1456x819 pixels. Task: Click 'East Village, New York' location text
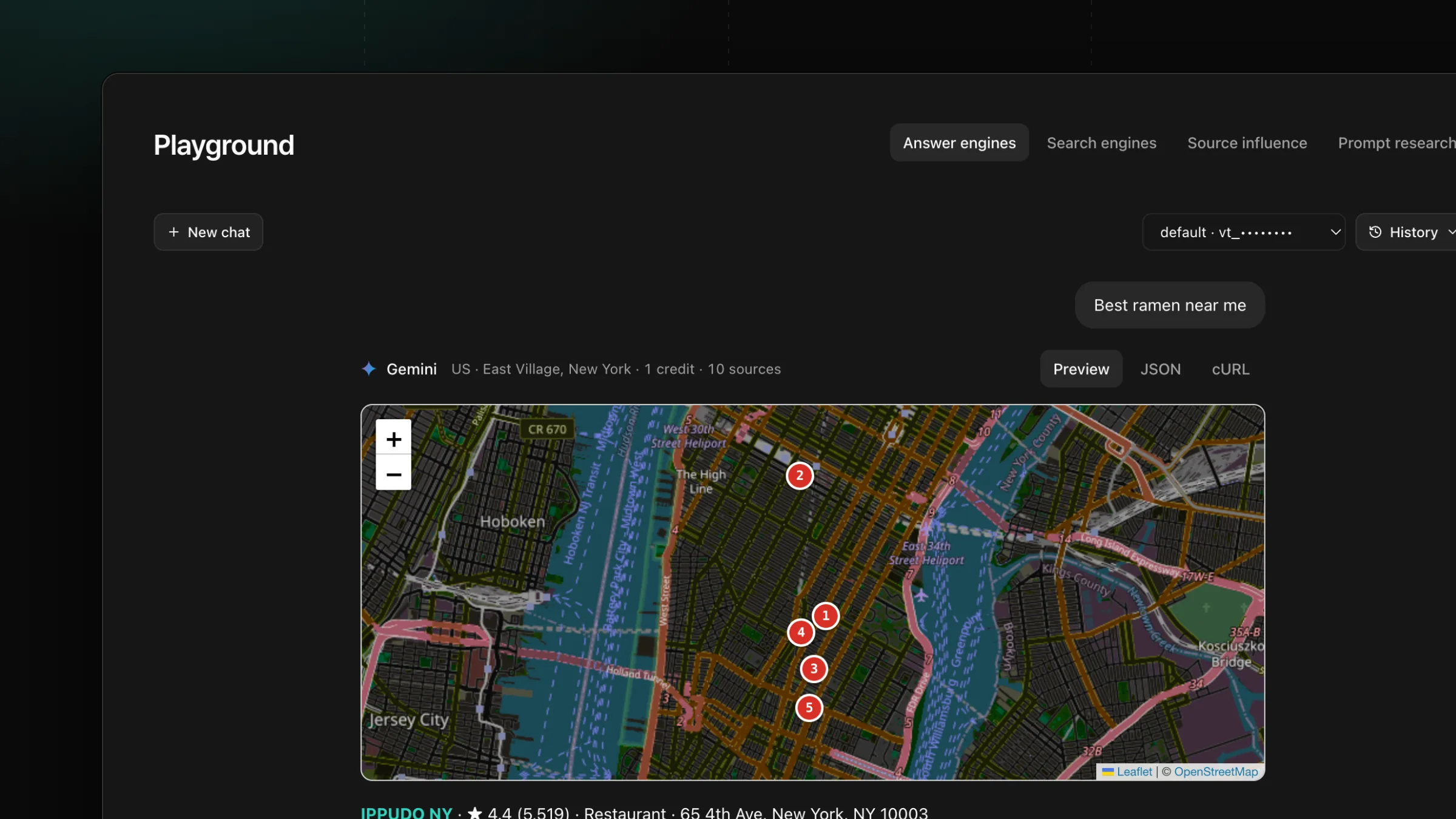(556, 369)
